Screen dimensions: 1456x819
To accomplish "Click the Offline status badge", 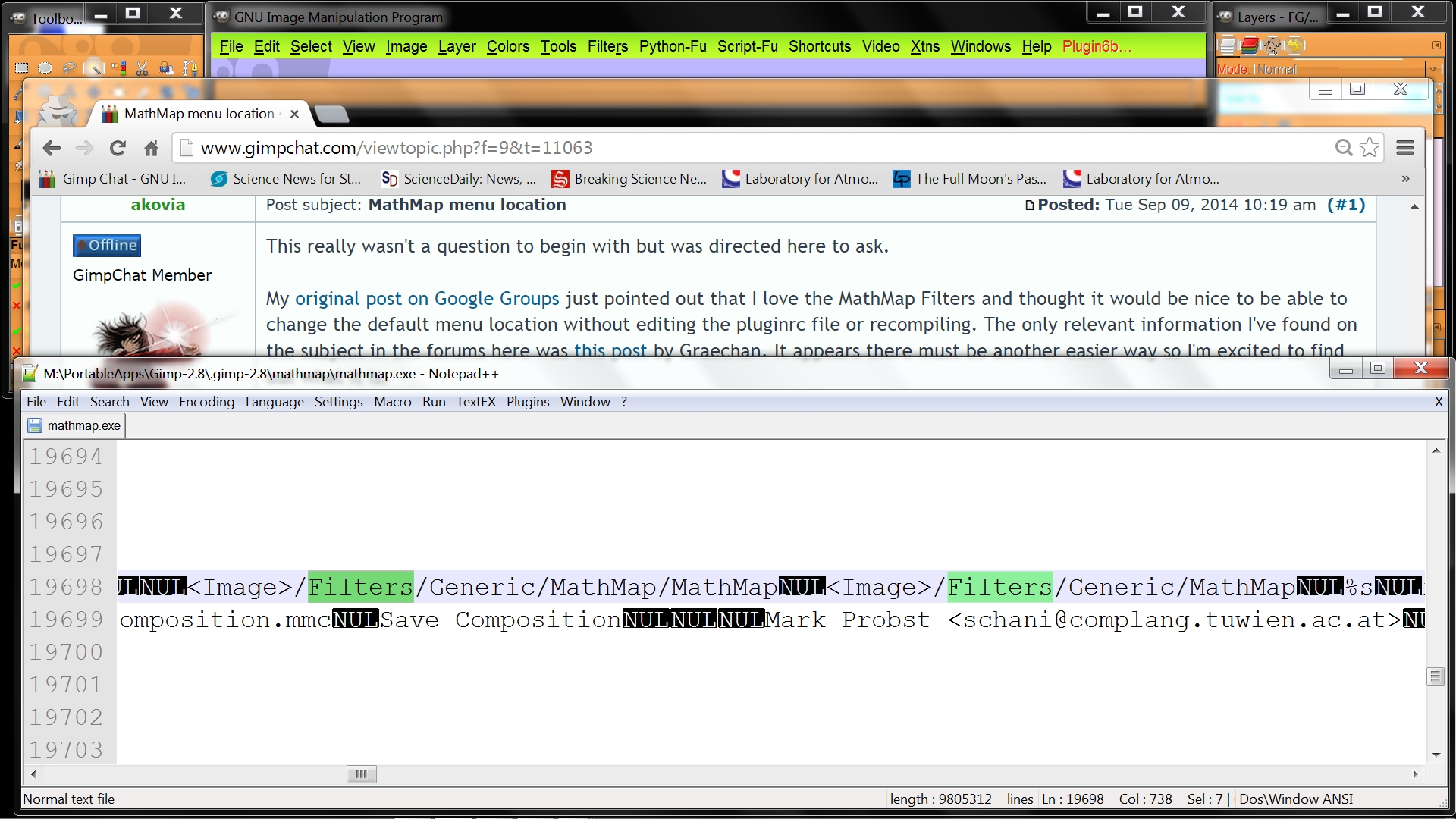I will [x=107, y=246].
